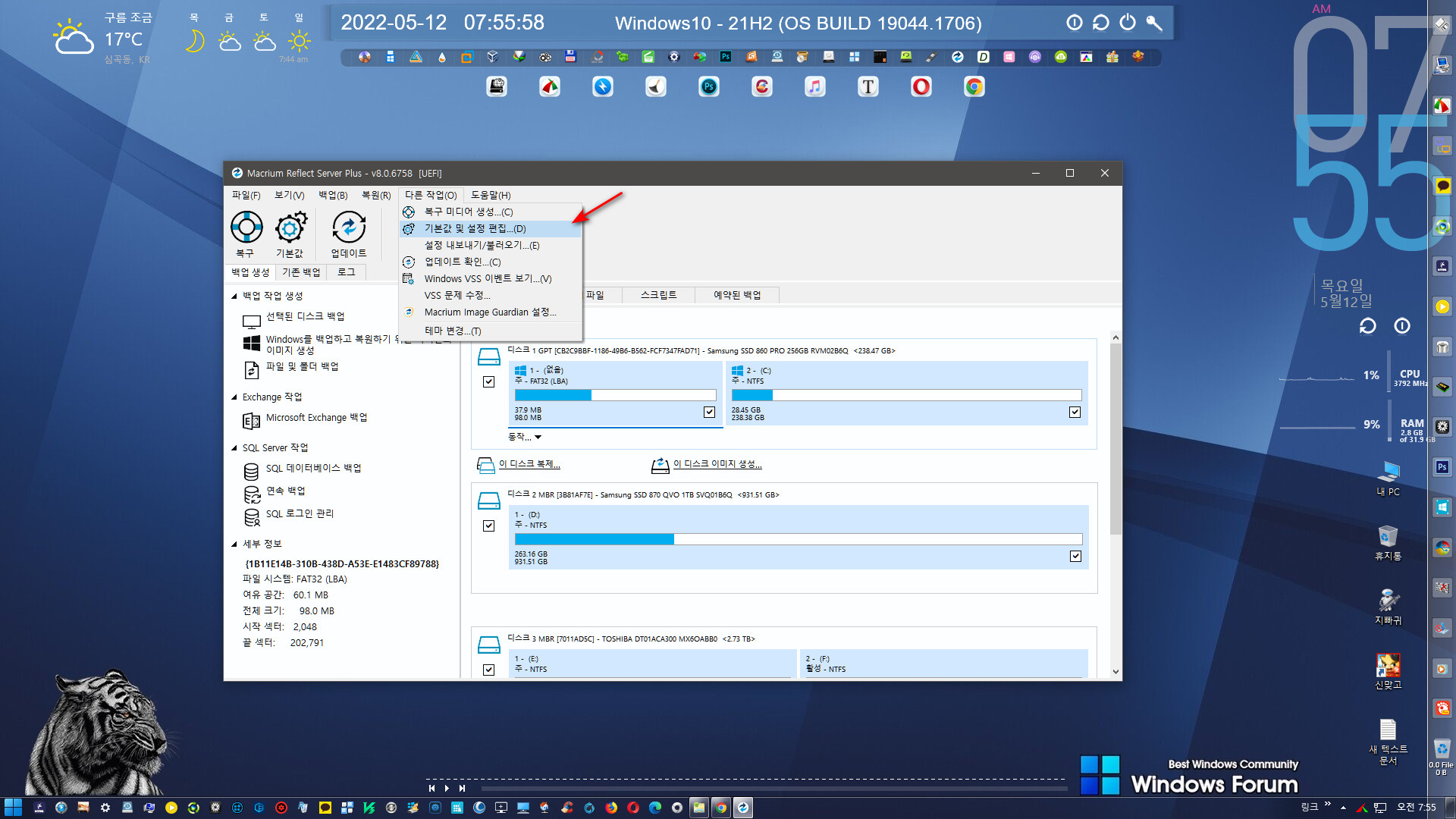This screenshot has width=1456, height=819.
Task: Click the 업데이트 update toolbar icon
Action: (349, 227)
